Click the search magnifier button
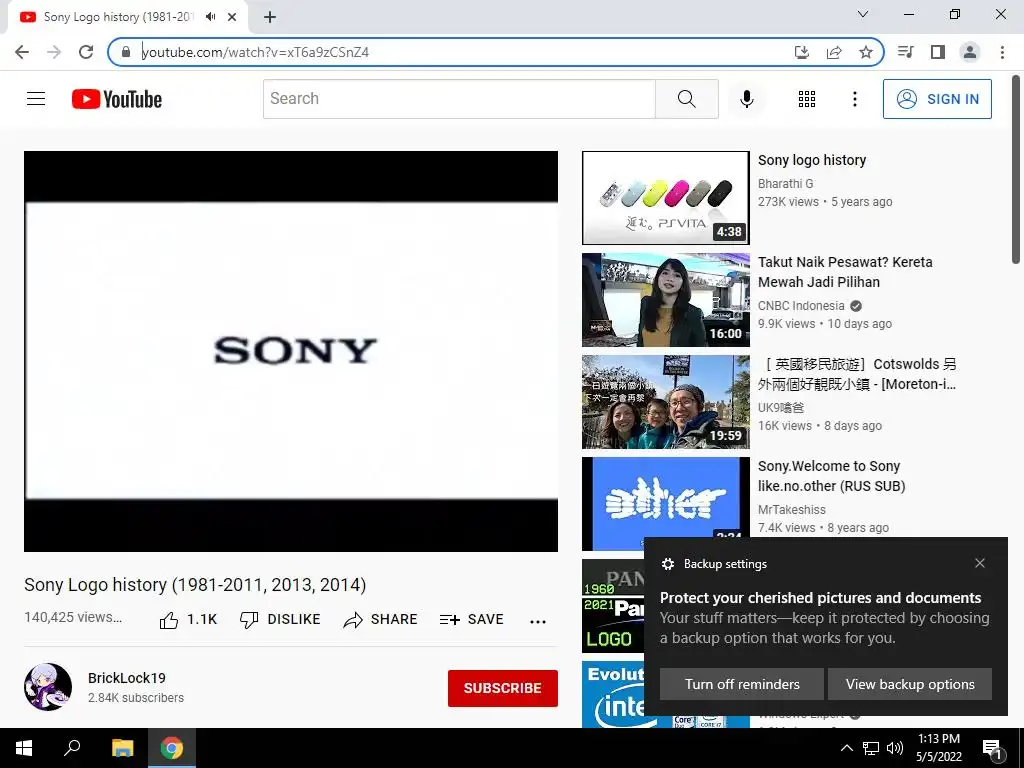1024x768 pixels. 686,99
